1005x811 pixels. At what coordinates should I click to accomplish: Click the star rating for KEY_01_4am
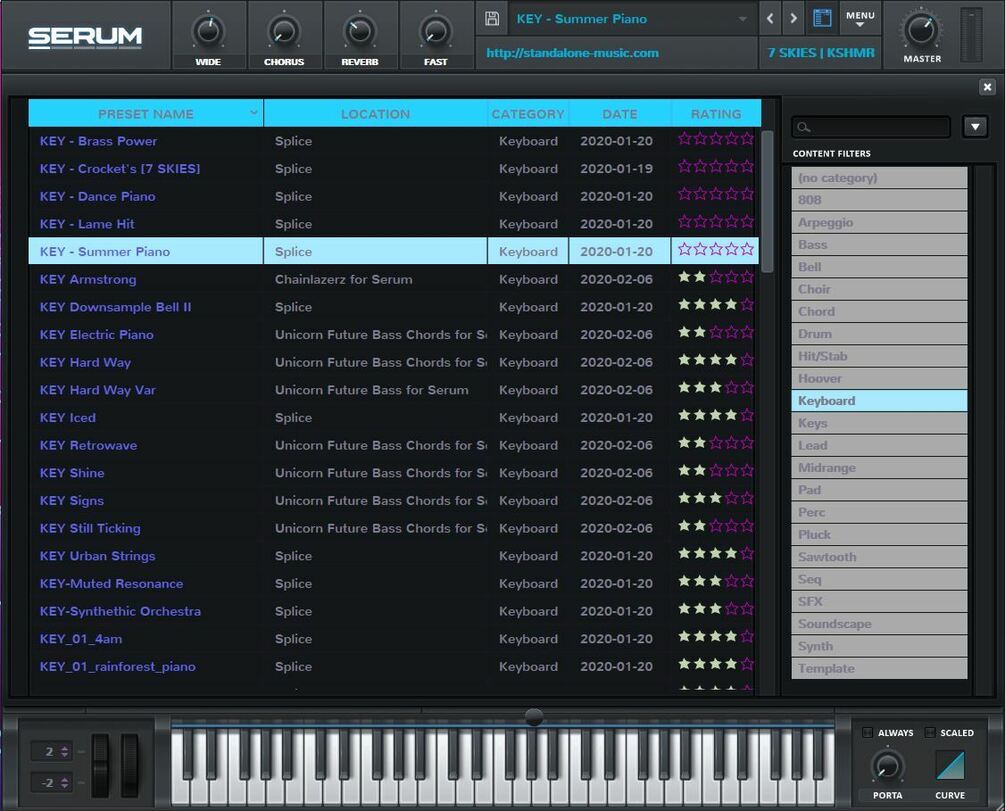coord(715,637)
